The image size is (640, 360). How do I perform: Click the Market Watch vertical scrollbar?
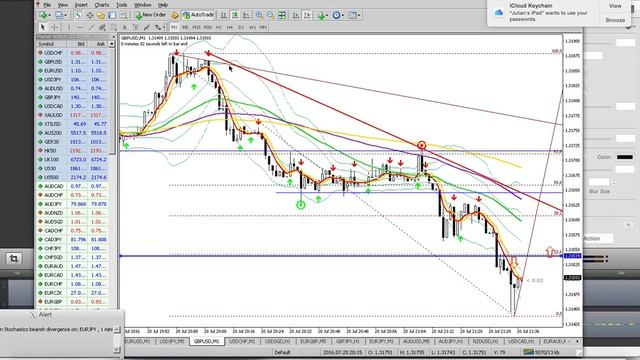point(112,98)
